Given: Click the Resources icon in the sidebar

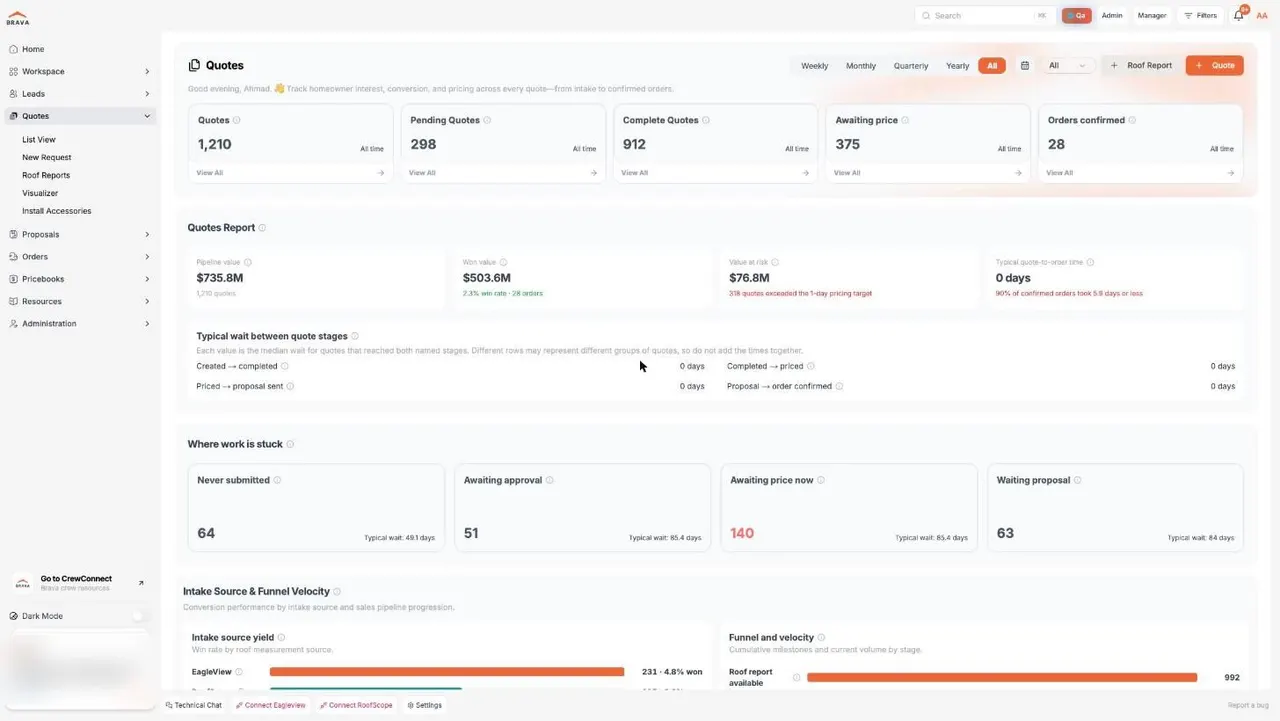Looking at the screenshot, I should click(13, 301).
